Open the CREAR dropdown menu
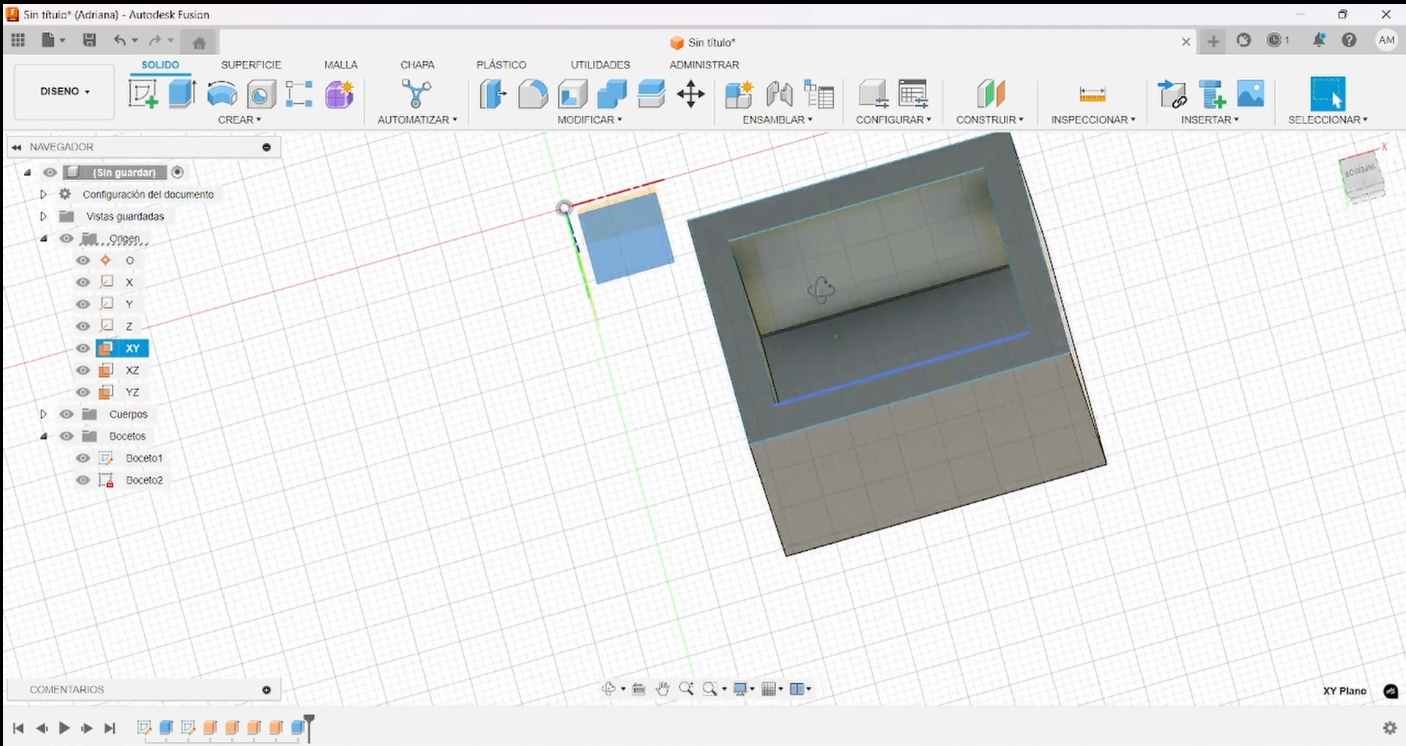 (x=239, y=120)
